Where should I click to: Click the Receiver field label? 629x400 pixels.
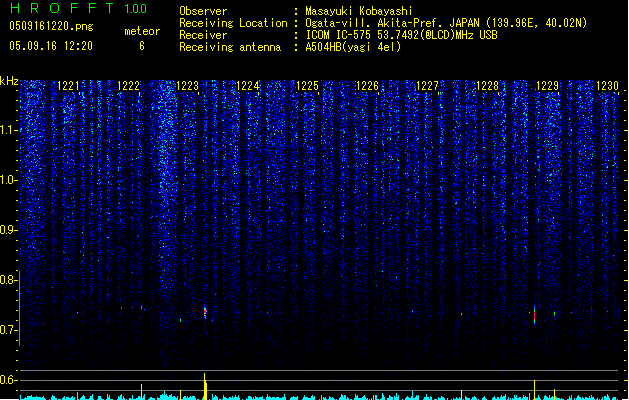coord(203,35)
